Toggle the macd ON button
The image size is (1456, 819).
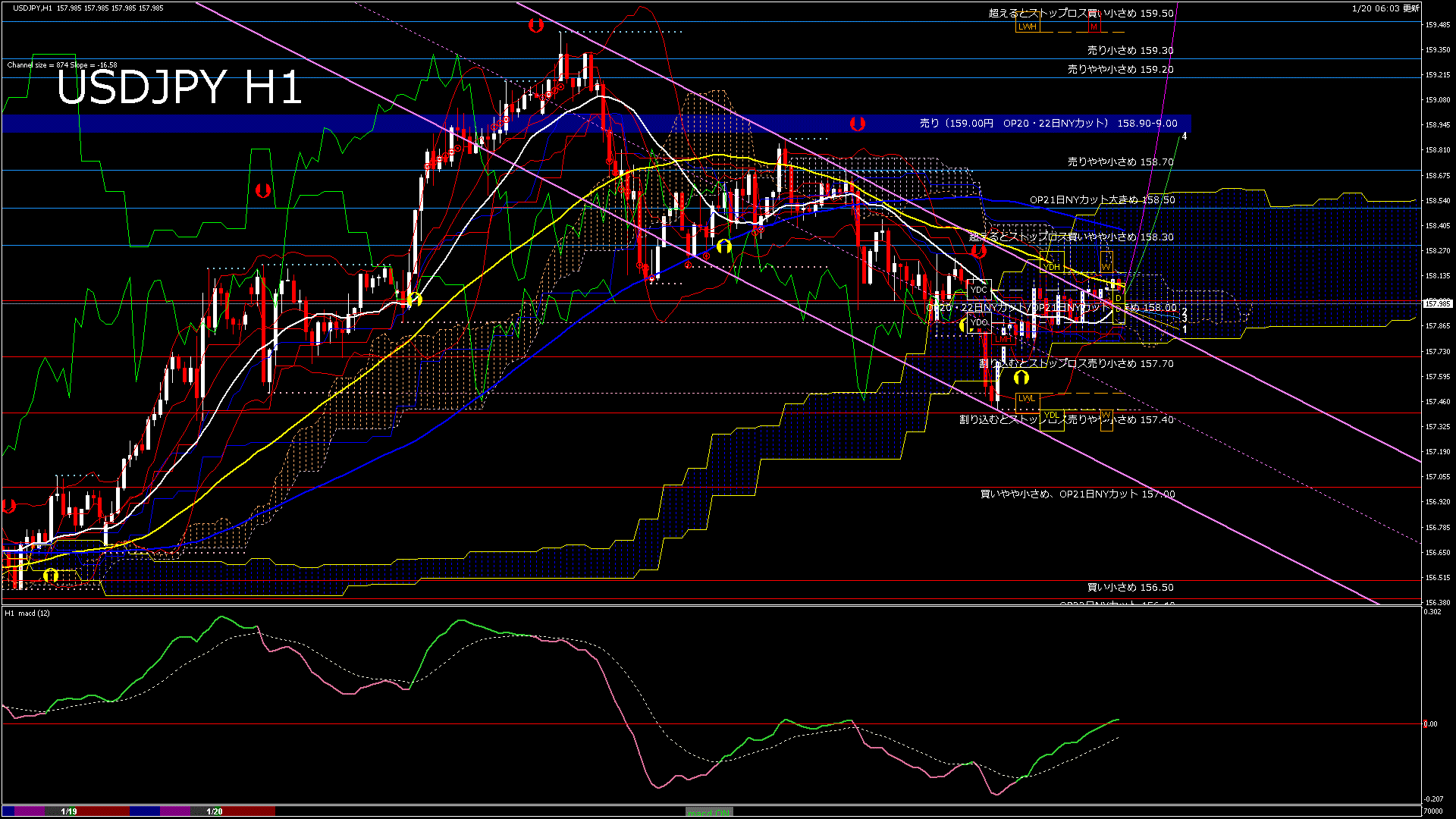709,812
